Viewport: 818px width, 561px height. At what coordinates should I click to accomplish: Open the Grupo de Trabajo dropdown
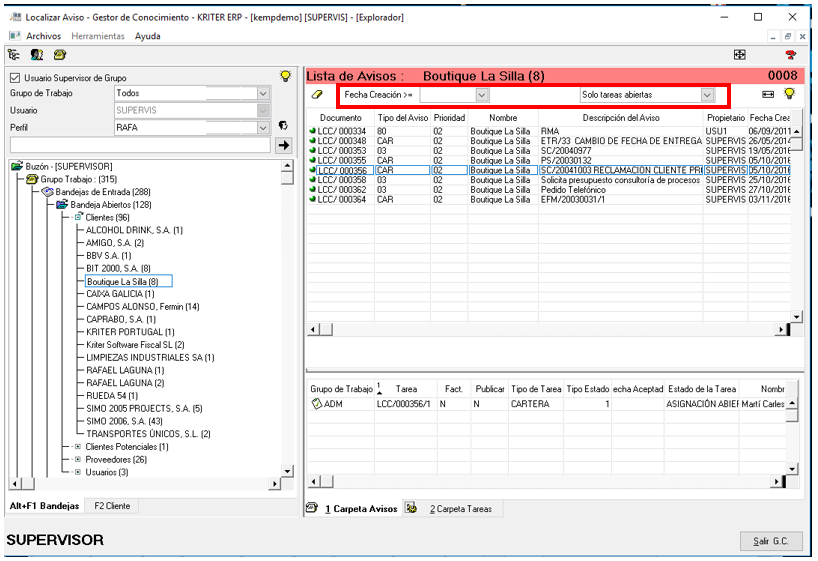click(263, 93)
